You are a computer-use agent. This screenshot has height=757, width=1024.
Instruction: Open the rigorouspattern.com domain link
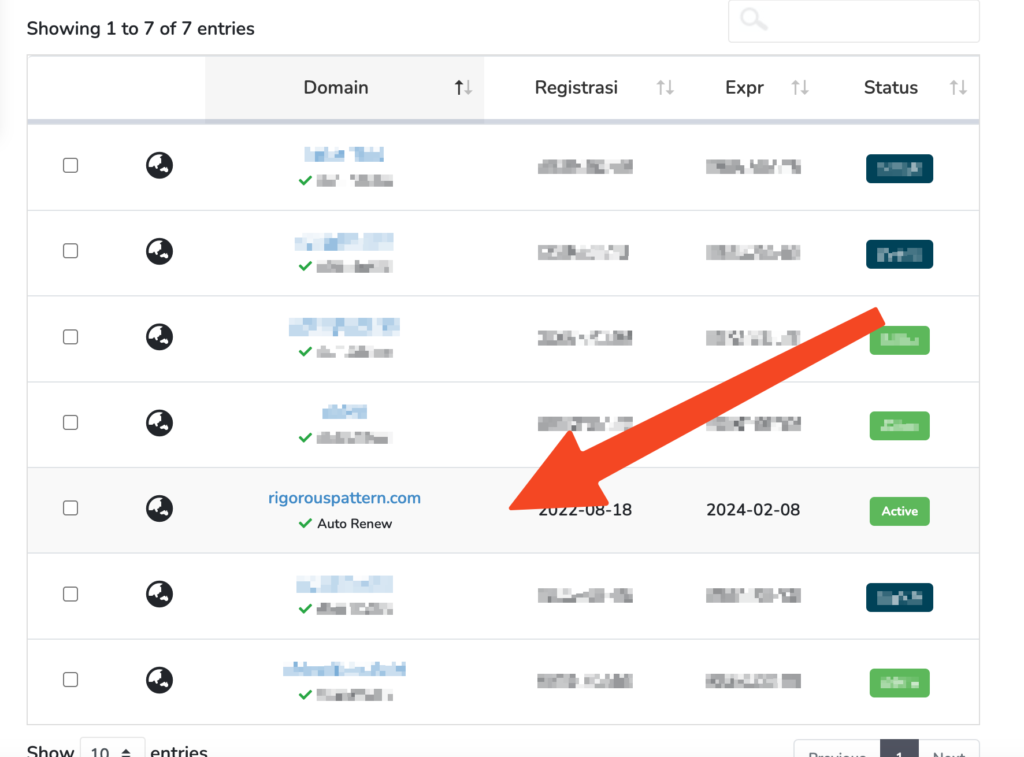pyautogui.click(x=344, y=498)
